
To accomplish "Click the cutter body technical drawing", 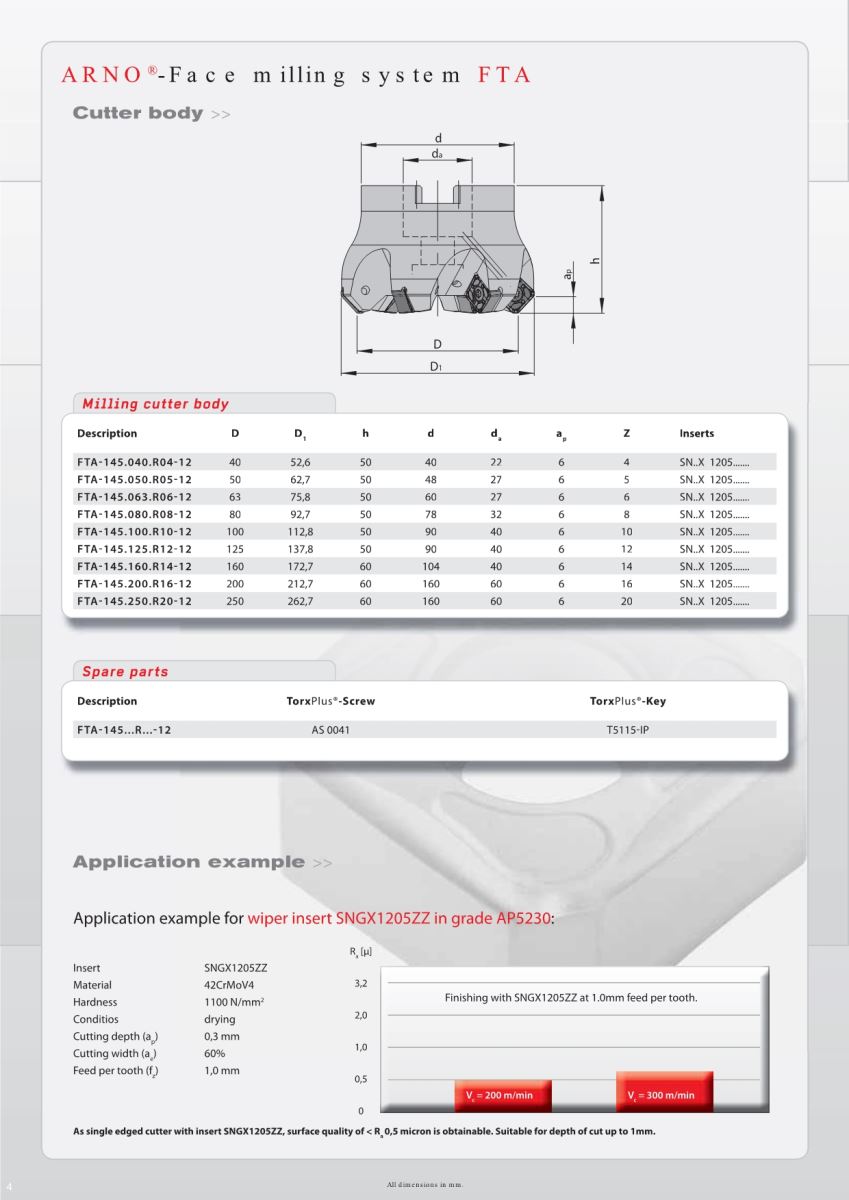I will pyautogui.click(x=473, y=255).
